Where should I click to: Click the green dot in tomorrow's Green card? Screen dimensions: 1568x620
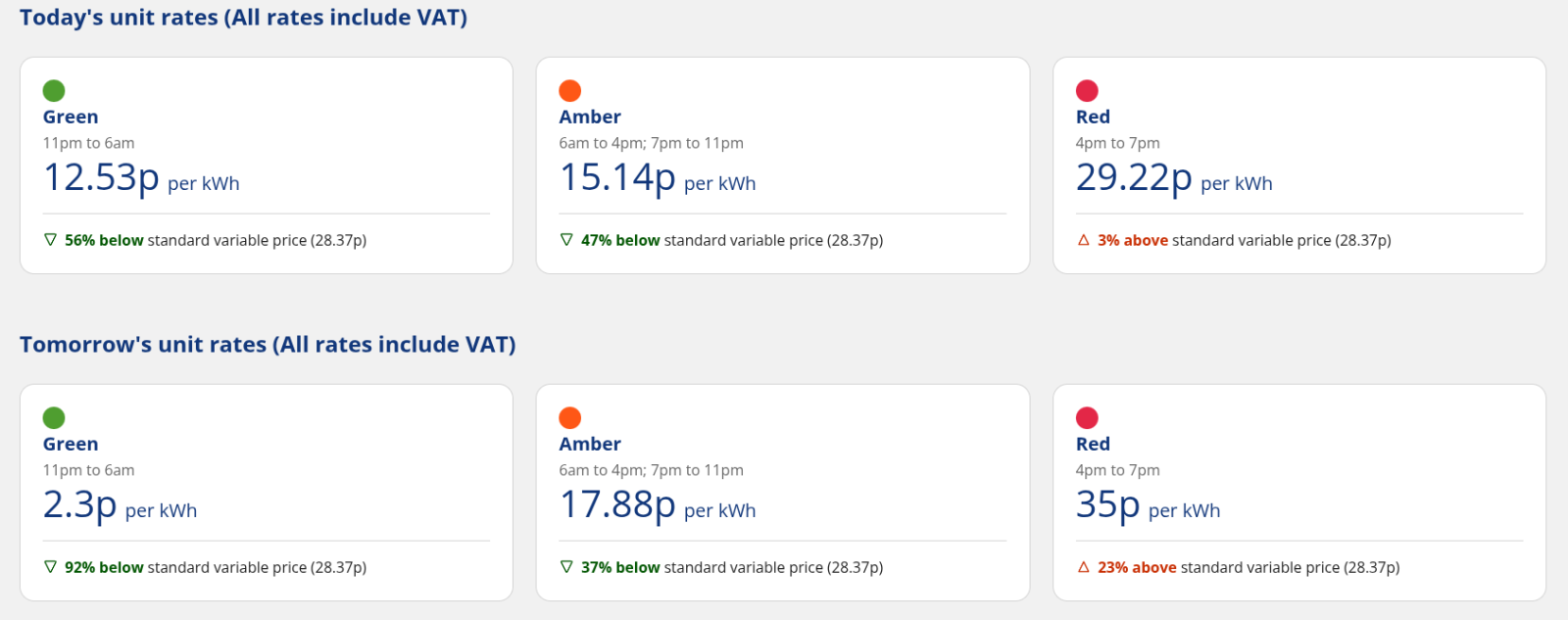tap(54, 418)
